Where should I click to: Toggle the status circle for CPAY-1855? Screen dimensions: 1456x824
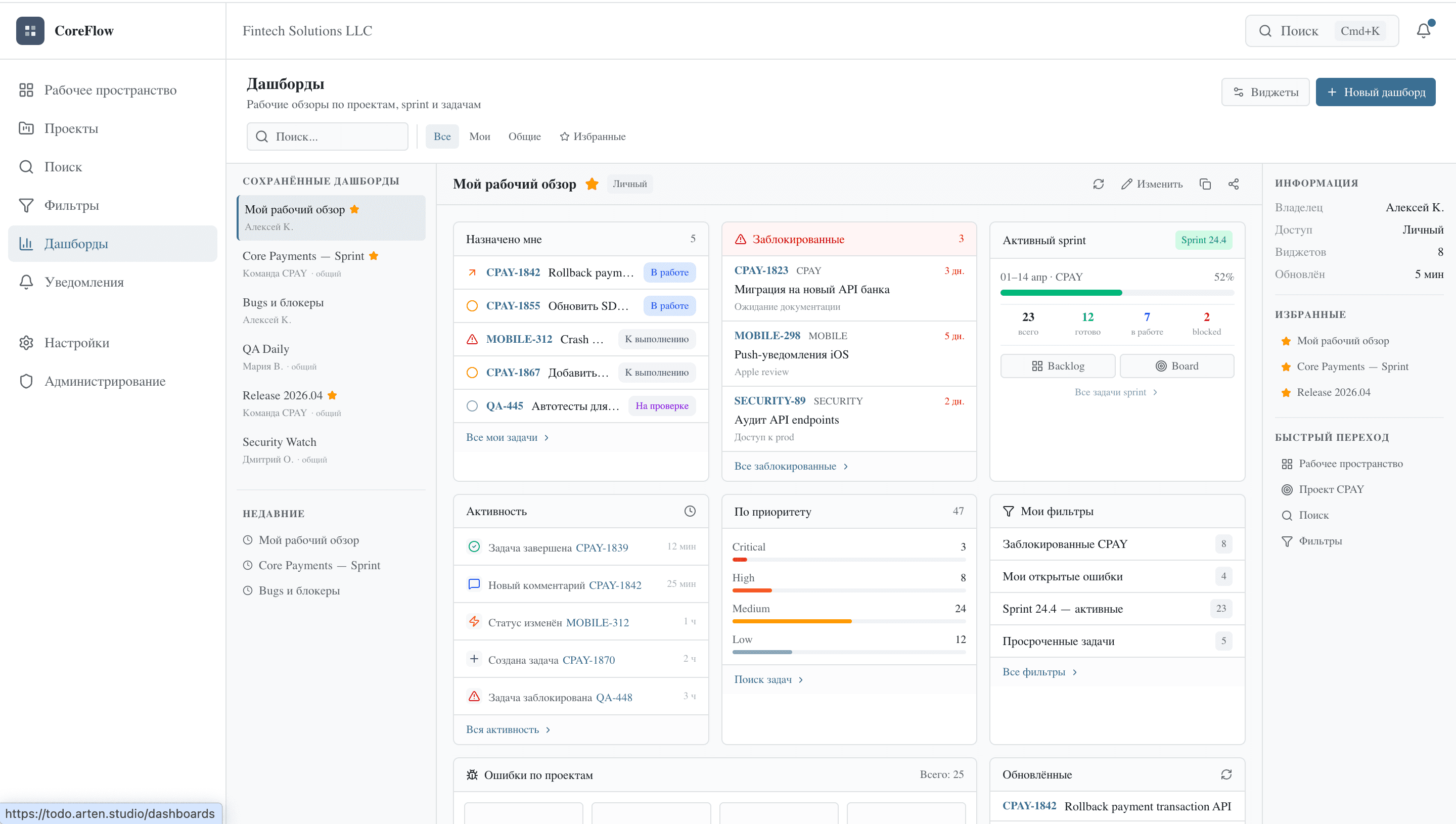[x=472, y=306]
